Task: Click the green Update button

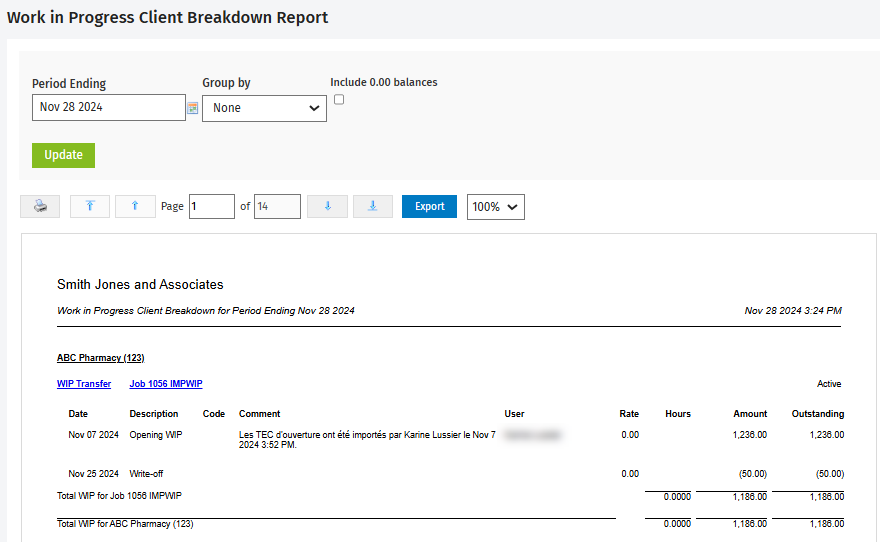Action: coord(63,155)
